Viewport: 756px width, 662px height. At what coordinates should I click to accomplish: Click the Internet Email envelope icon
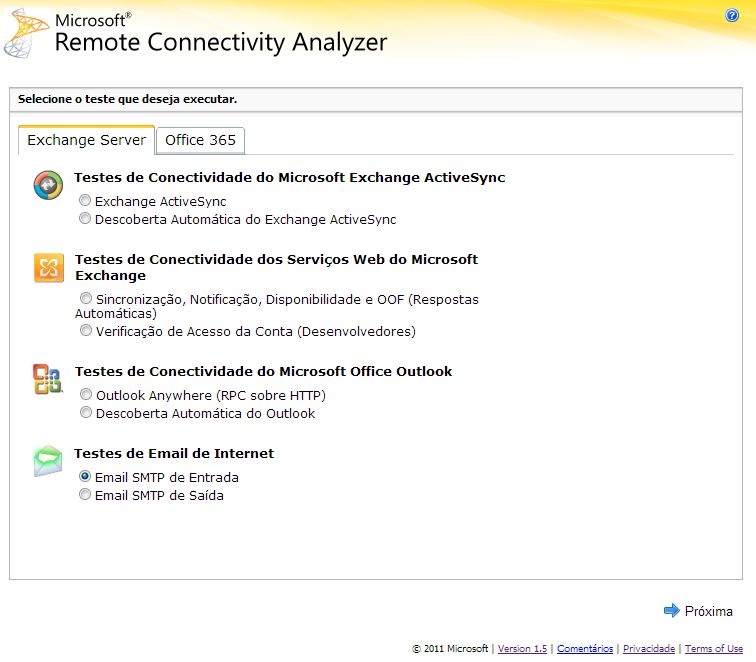47,461
